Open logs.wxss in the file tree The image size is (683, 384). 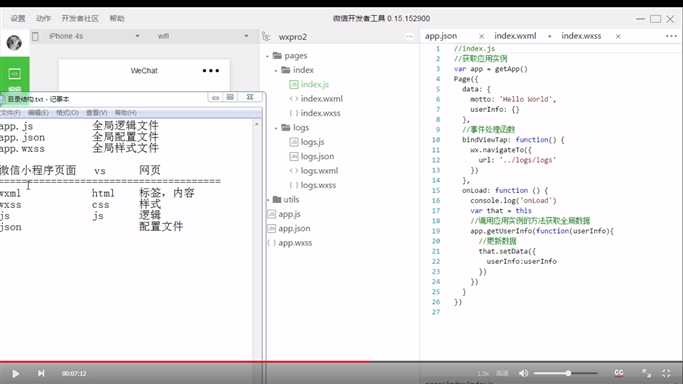tap(318, 185)
